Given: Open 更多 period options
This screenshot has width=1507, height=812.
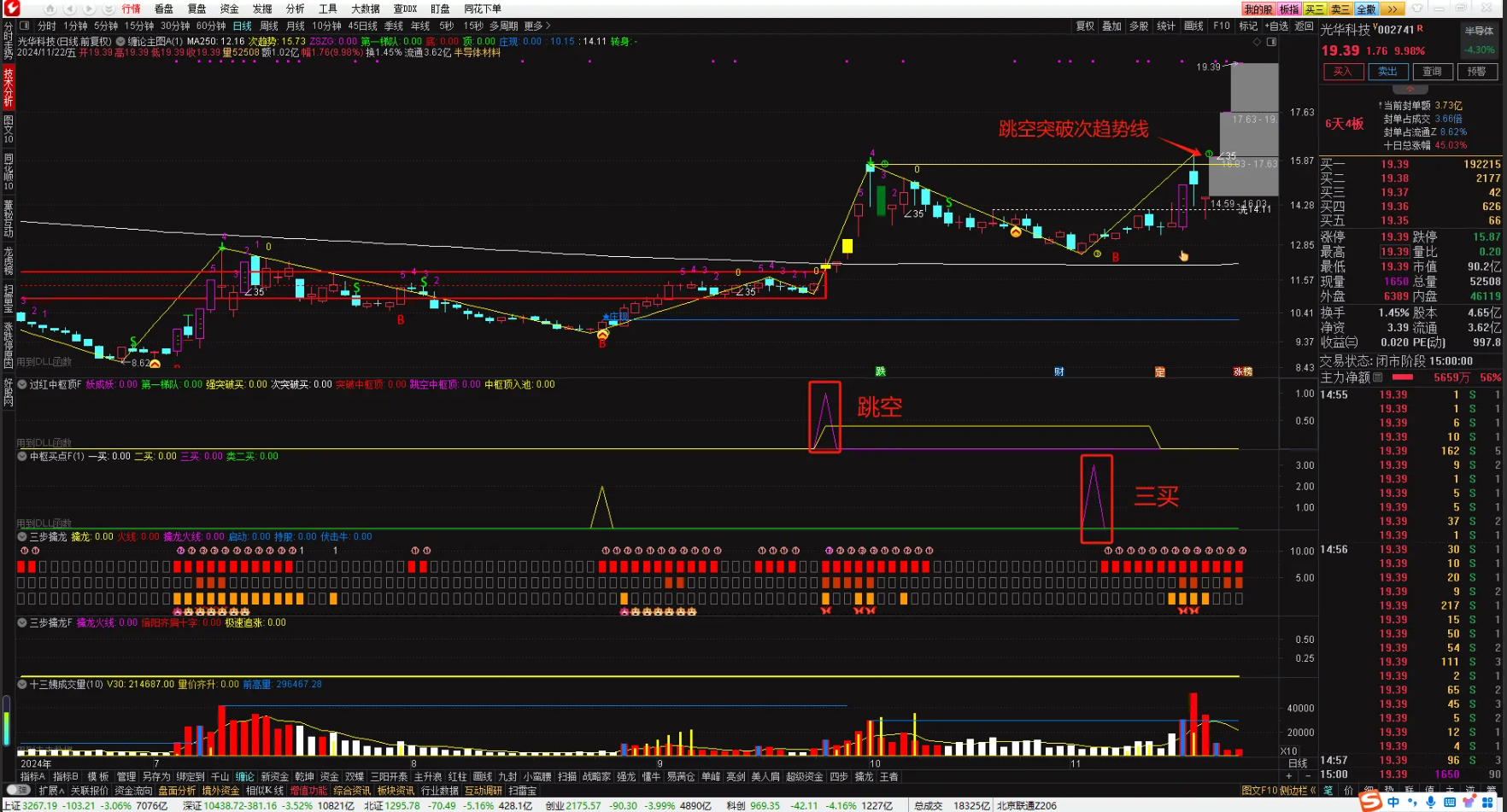Looking at the screenshot, I should click(x=537, y=26).
